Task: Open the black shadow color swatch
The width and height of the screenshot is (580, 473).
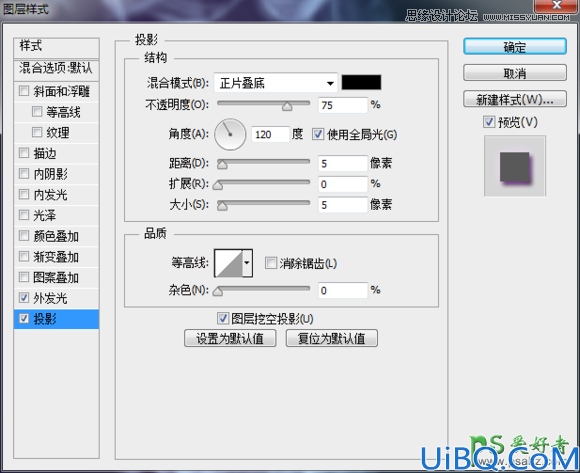Action: click(361, 82)
